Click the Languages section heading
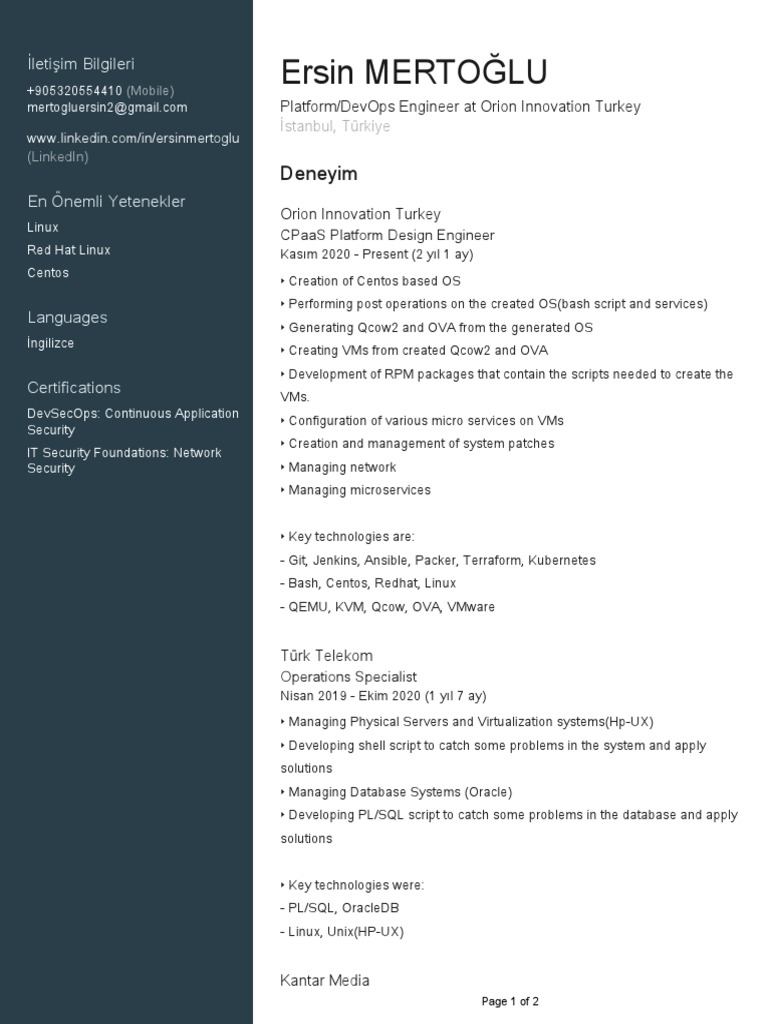Image resolution: width=768 pixels, height=1024 pixels. [67, 318]
